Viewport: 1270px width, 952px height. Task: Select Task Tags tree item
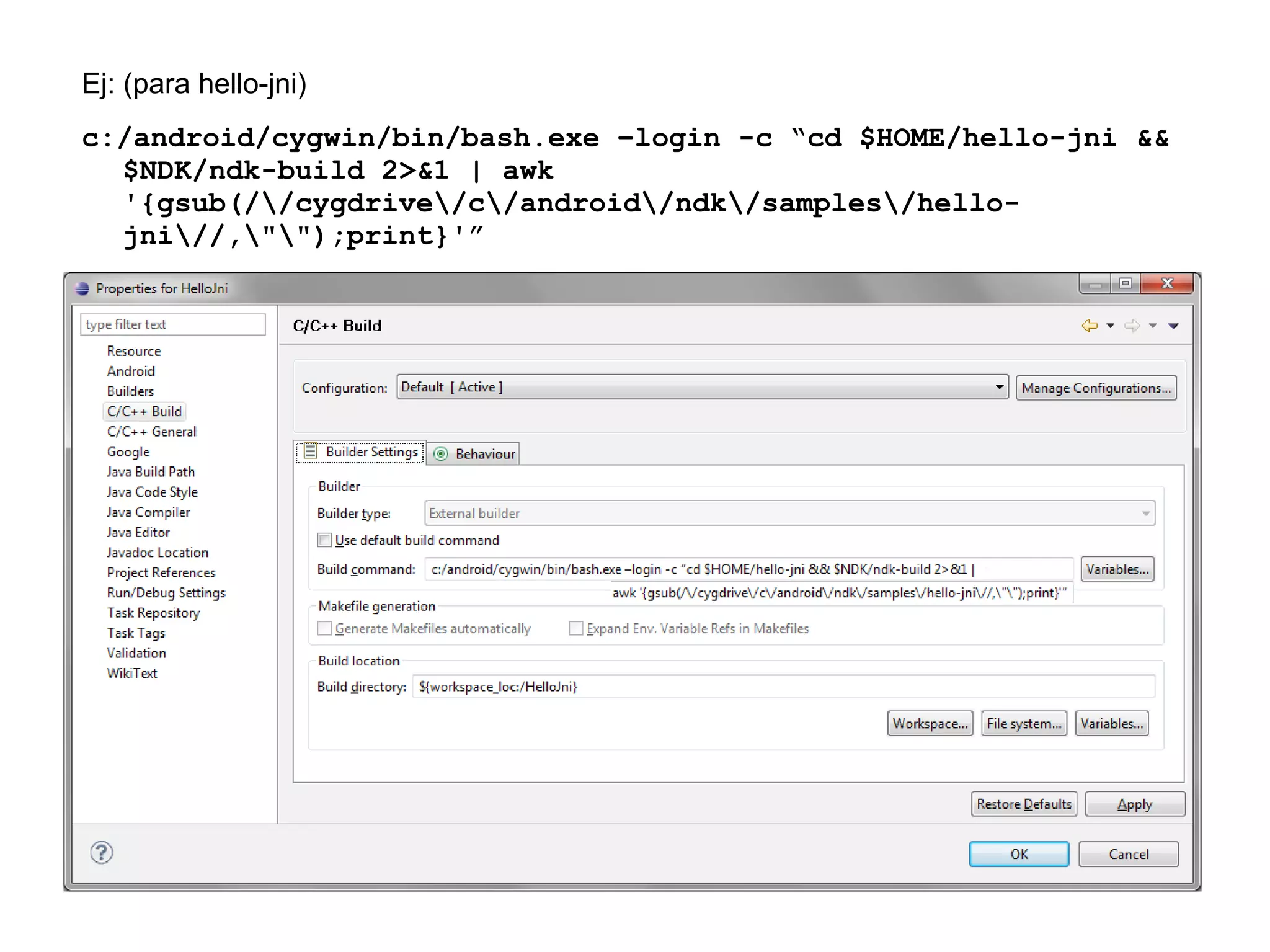(x=136, y=633)
